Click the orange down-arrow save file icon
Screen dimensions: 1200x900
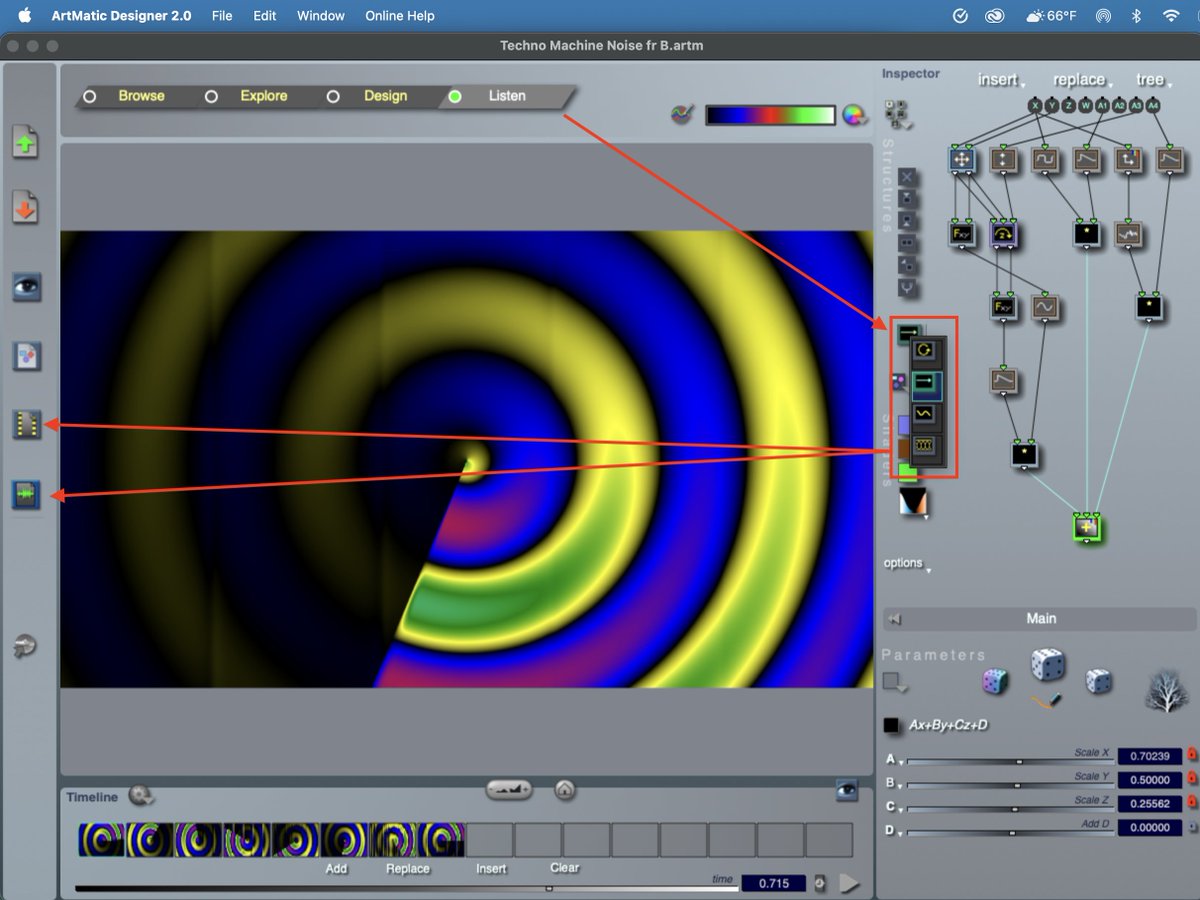(25, 209)
